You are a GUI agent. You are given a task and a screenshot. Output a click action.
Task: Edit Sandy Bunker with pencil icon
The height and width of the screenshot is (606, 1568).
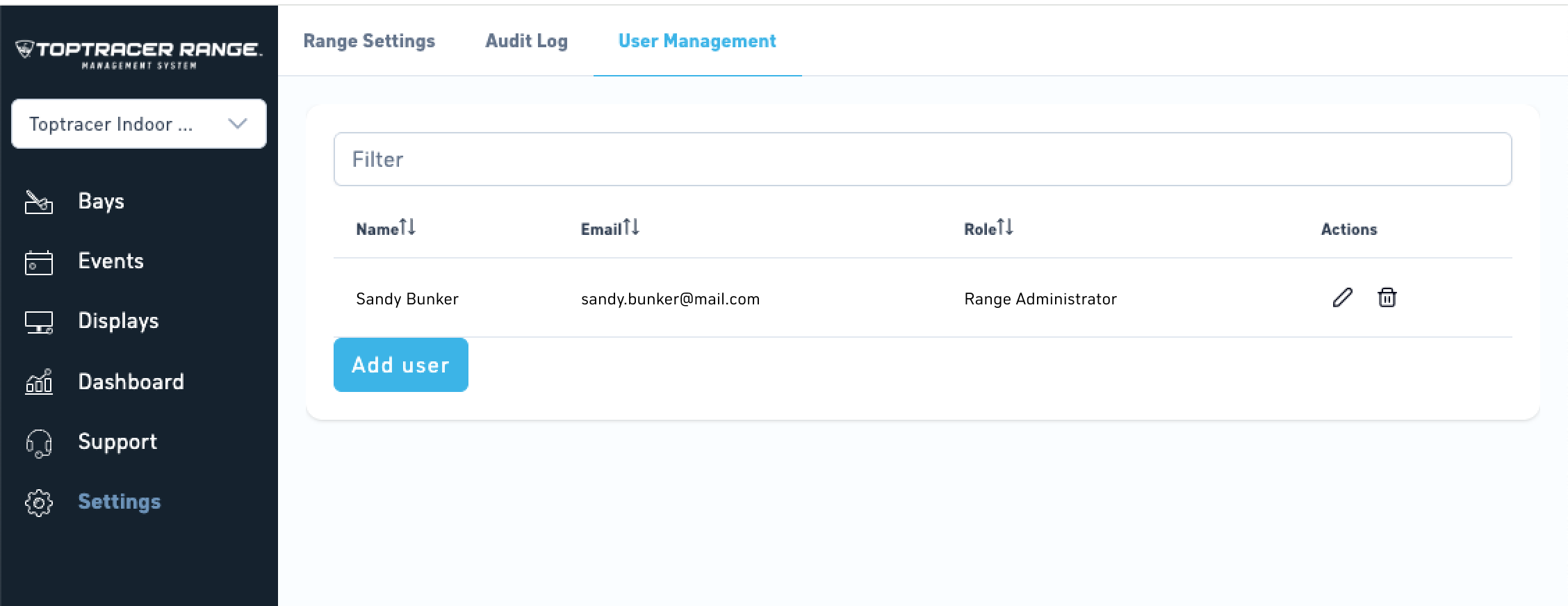pos(1342,297)
